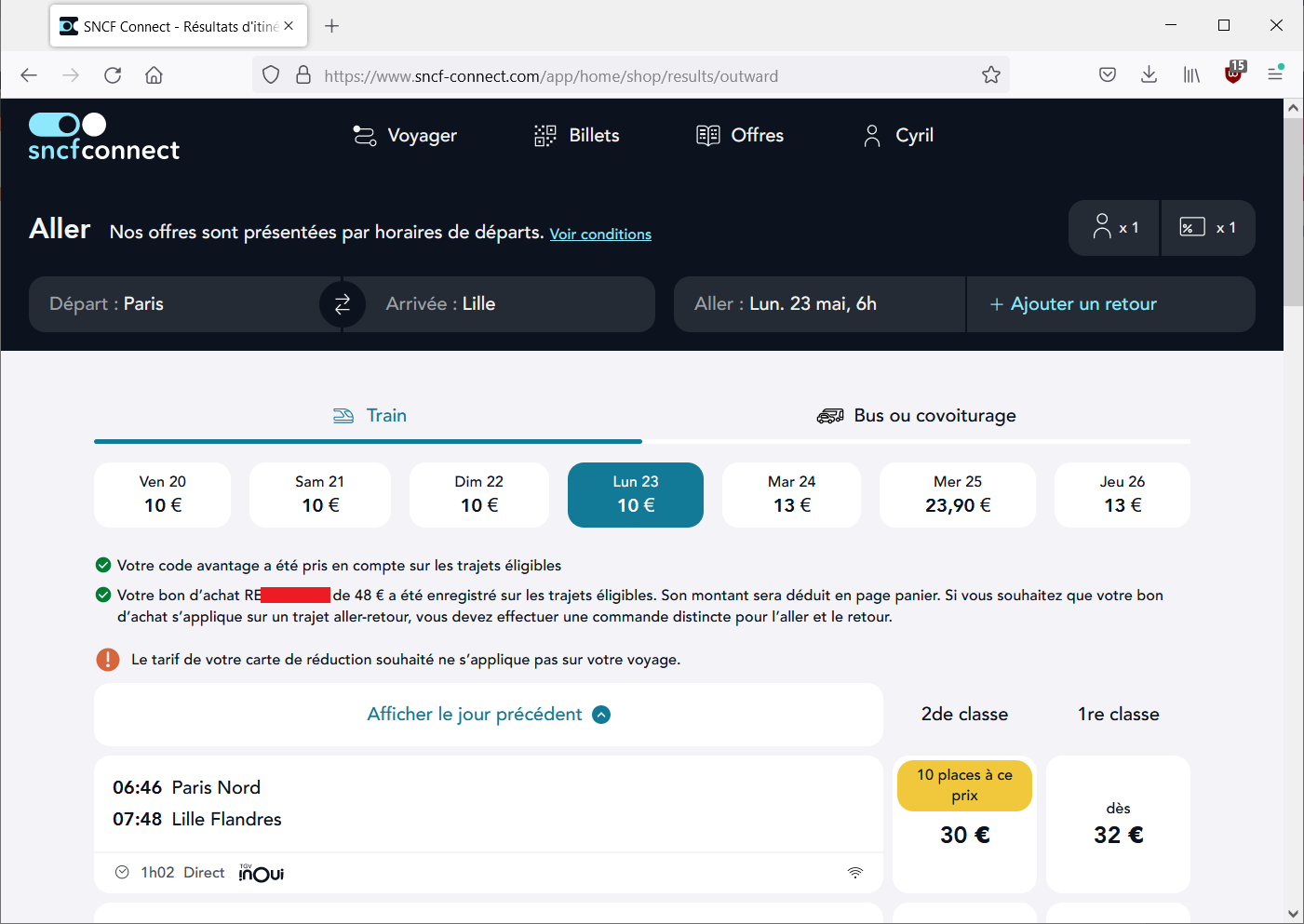Click the Voyager route icon
This screenshot has height=924, width=1304.
365,136
